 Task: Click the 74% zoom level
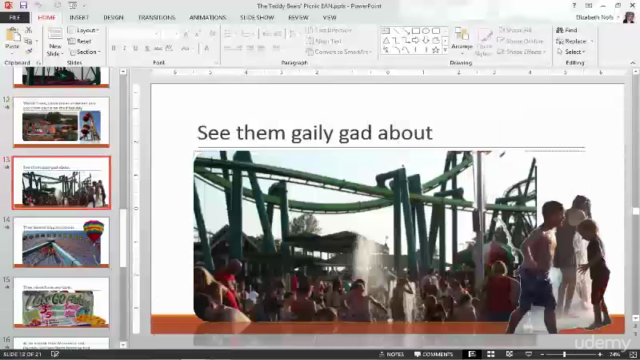pos(615,354)
